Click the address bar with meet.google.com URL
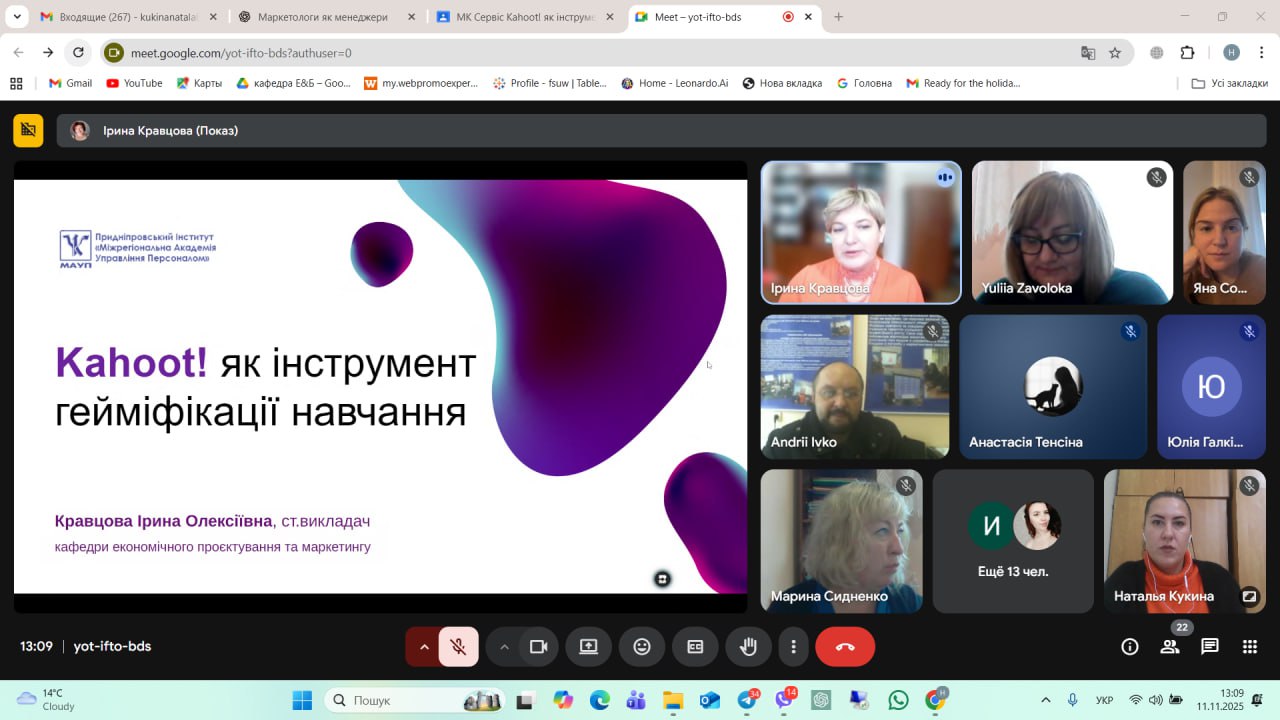Viewport: 1280px width, 720px height. [x=600, y=53]
